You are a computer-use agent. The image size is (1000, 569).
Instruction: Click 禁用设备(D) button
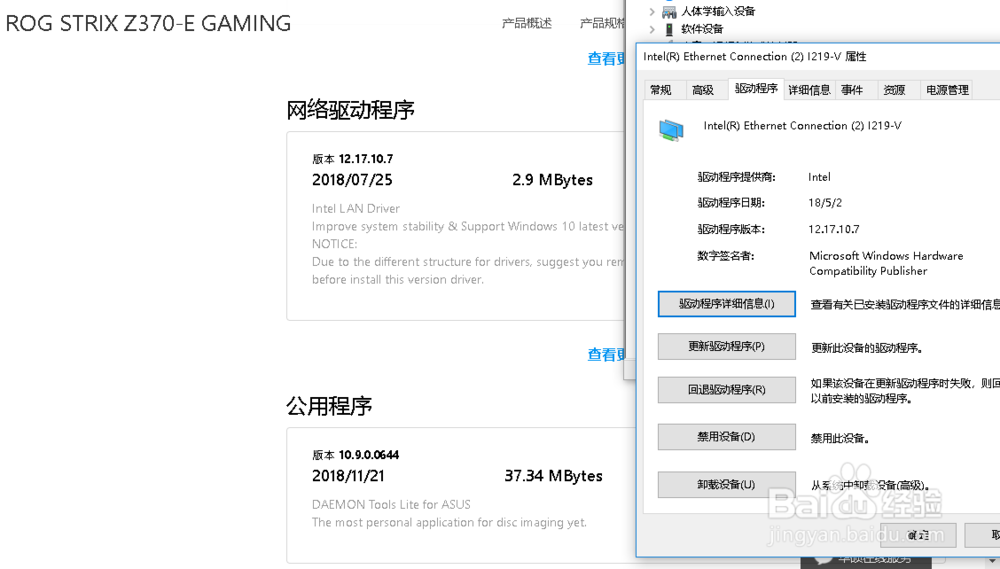(726, 437)
